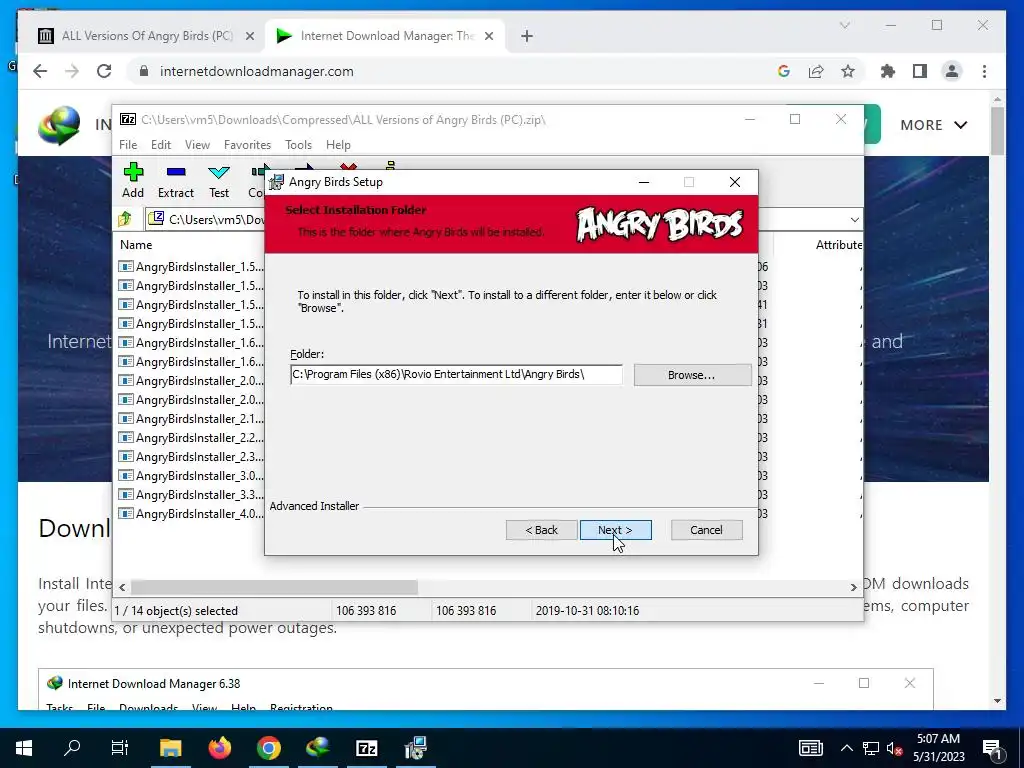Open Task View on the taskbar
Screen dimensions: 1024x768
(x=120, y=748)
